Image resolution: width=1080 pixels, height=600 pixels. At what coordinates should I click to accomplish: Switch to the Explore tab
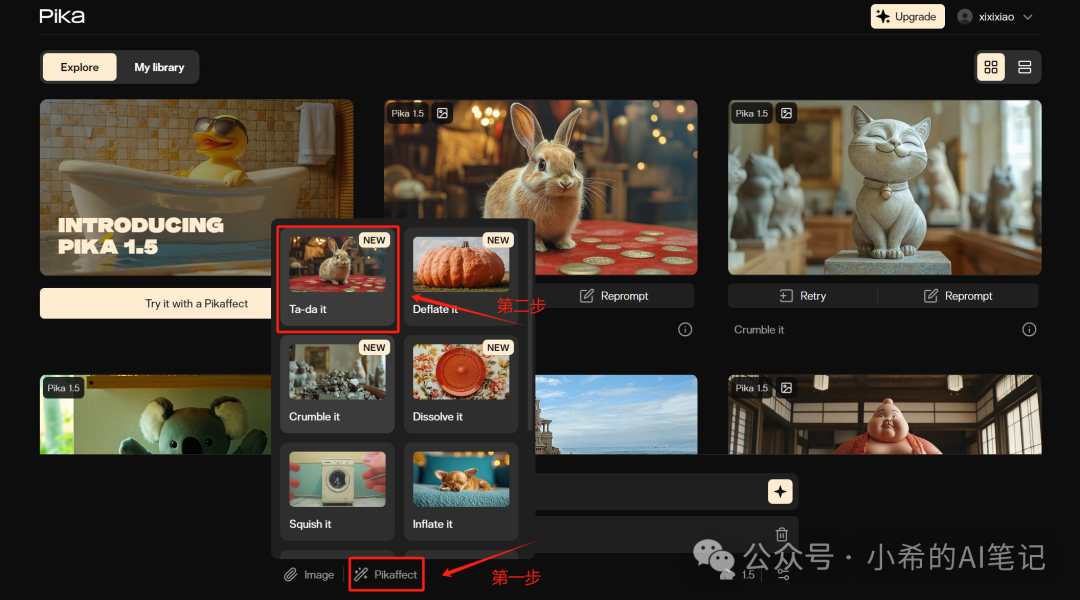pyautogui.click(x=79, y=67)
